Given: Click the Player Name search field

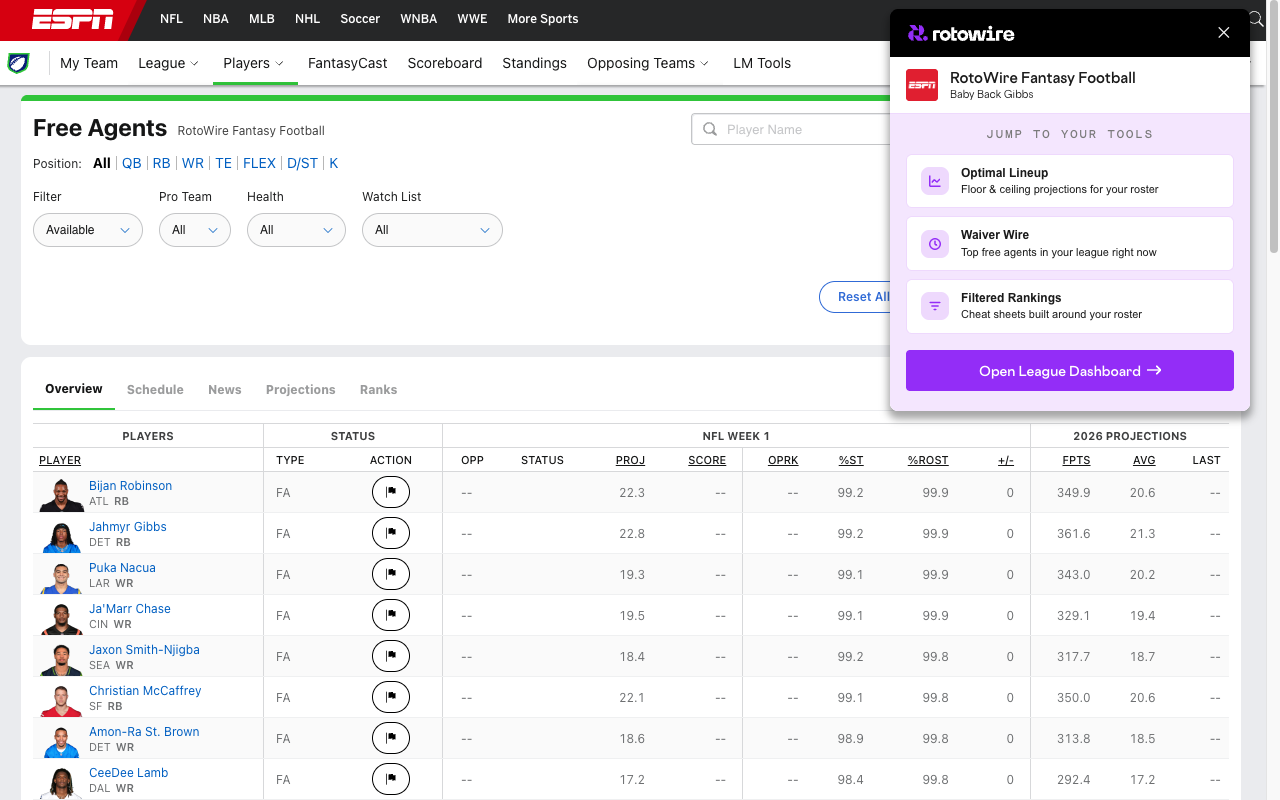Looking at the screenshot, I should coord(790,129).
